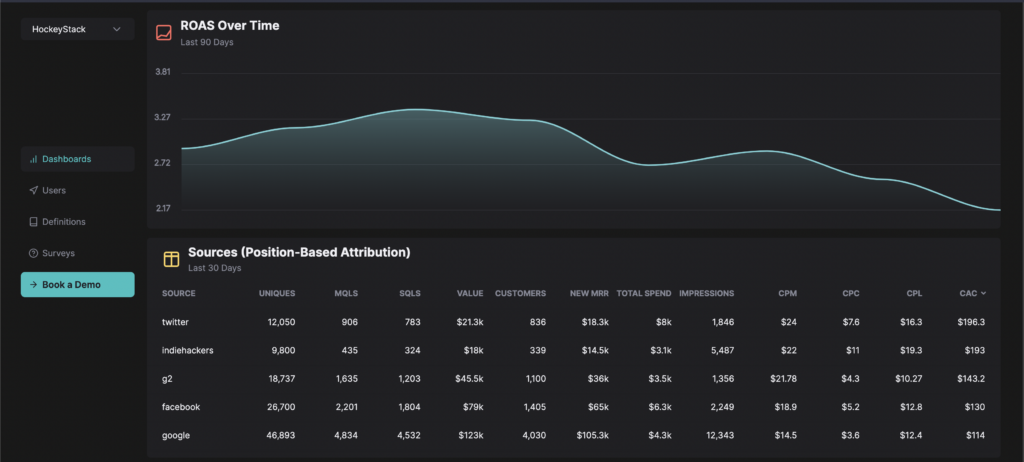
Task: Sort by the IMPRESSIONS column header
Action: (707, 293)
